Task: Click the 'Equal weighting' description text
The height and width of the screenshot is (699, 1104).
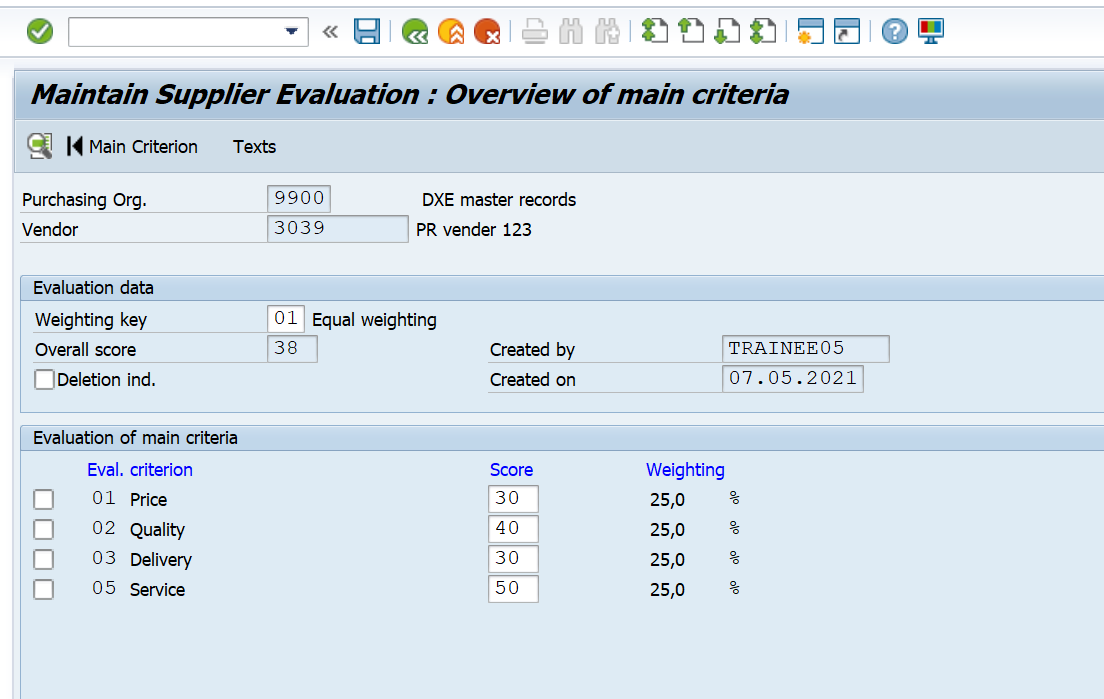Action: click(x=374, y=320)
